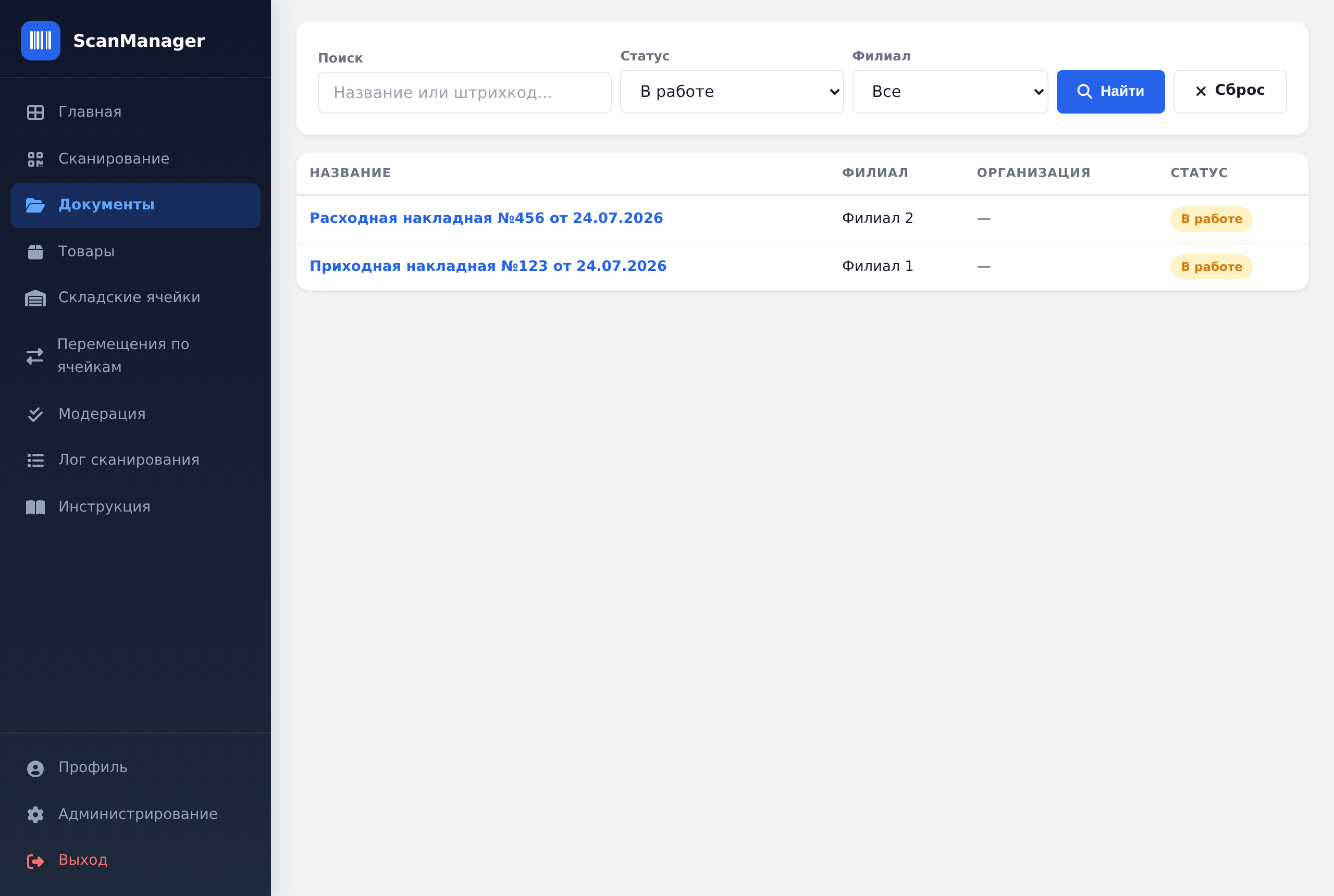
Task: Click the open book icon beside Инструкция
Action: tap(35, 507)
